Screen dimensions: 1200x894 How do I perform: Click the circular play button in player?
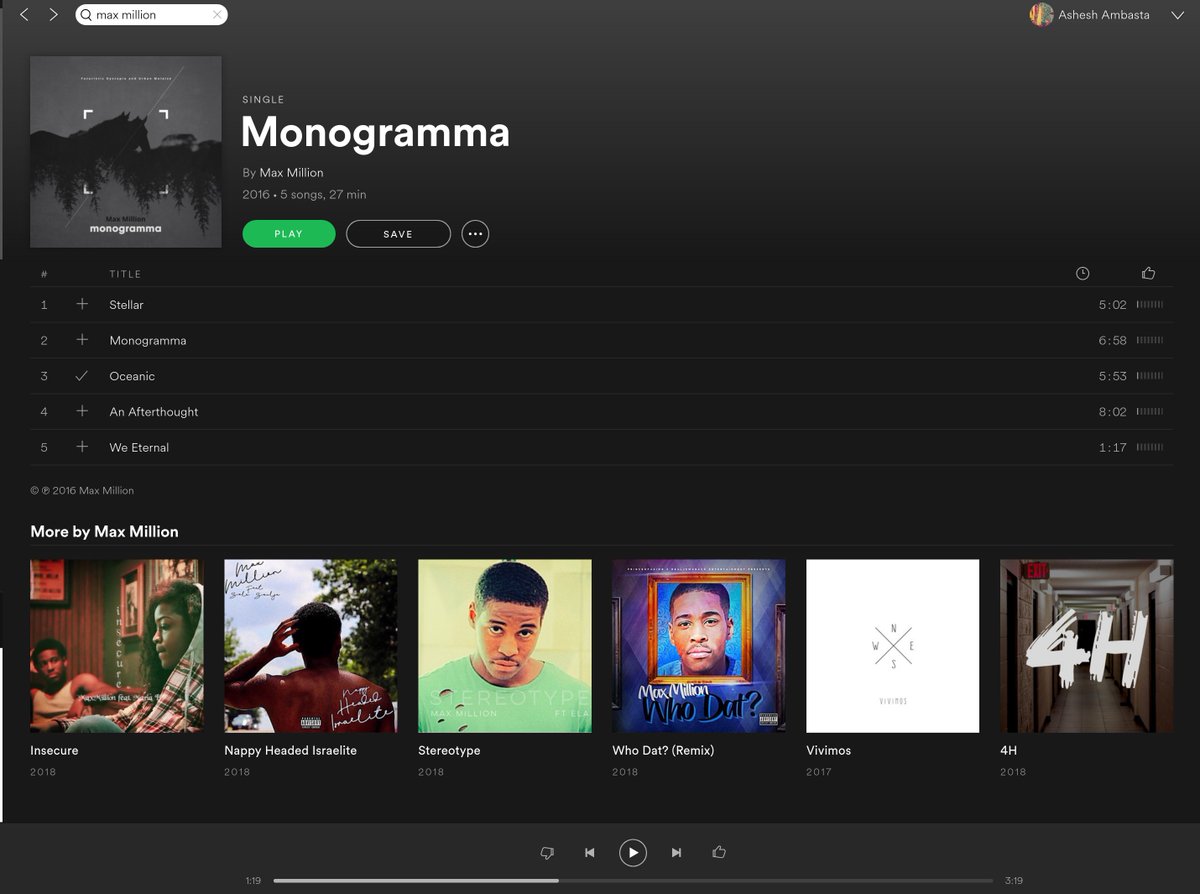click(633, 853)
